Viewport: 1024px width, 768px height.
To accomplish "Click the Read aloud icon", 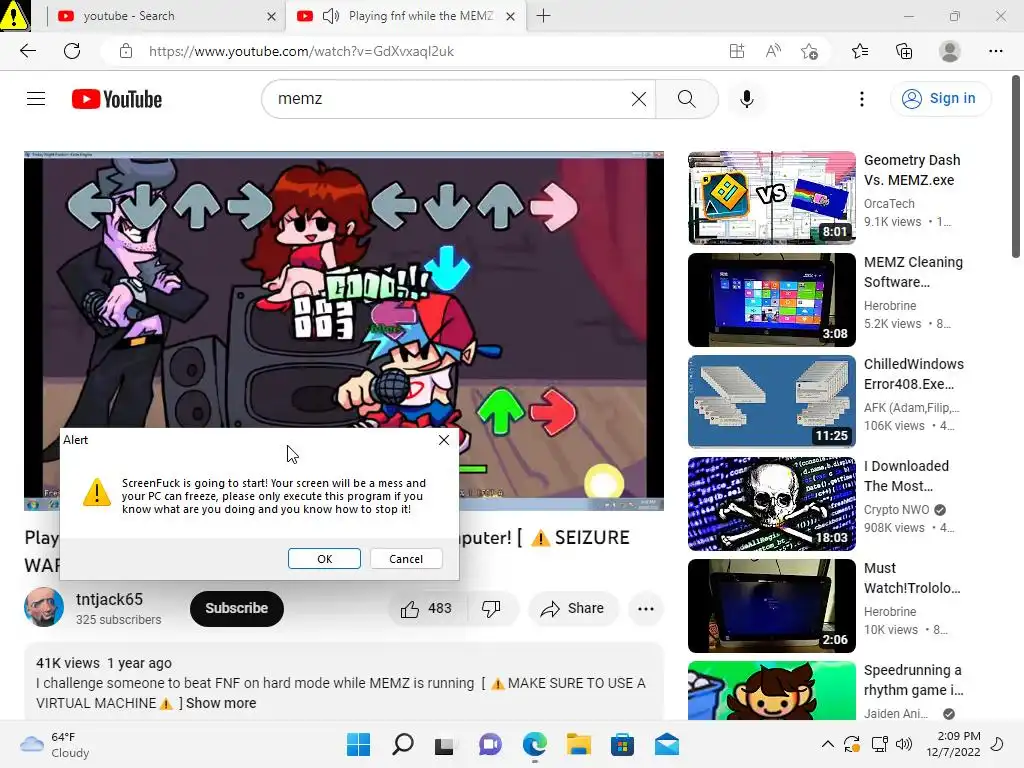I will (x=773, y=51).
